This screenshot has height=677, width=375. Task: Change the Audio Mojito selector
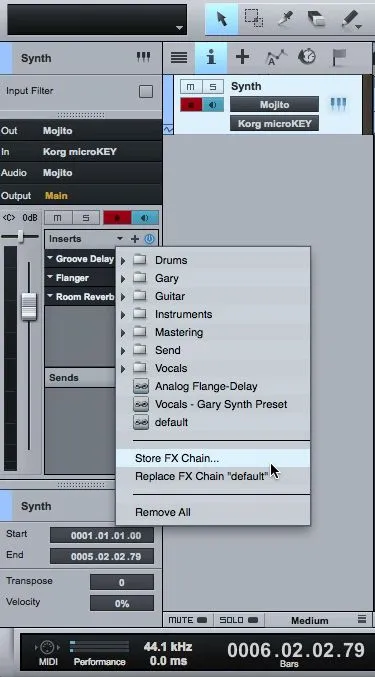(81, 173)
